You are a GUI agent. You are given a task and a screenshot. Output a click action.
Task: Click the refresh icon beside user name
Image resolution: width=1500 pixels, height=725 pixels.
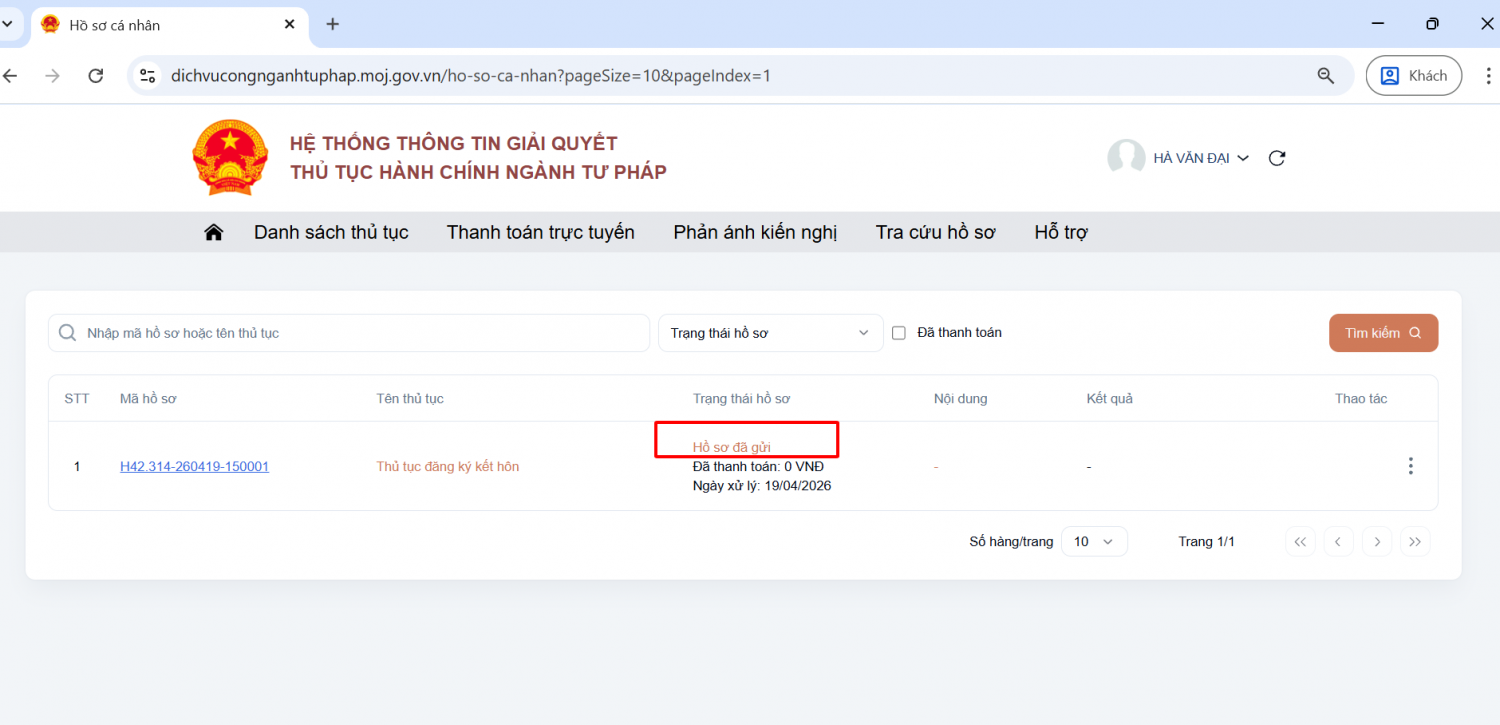click(1276, 158)
